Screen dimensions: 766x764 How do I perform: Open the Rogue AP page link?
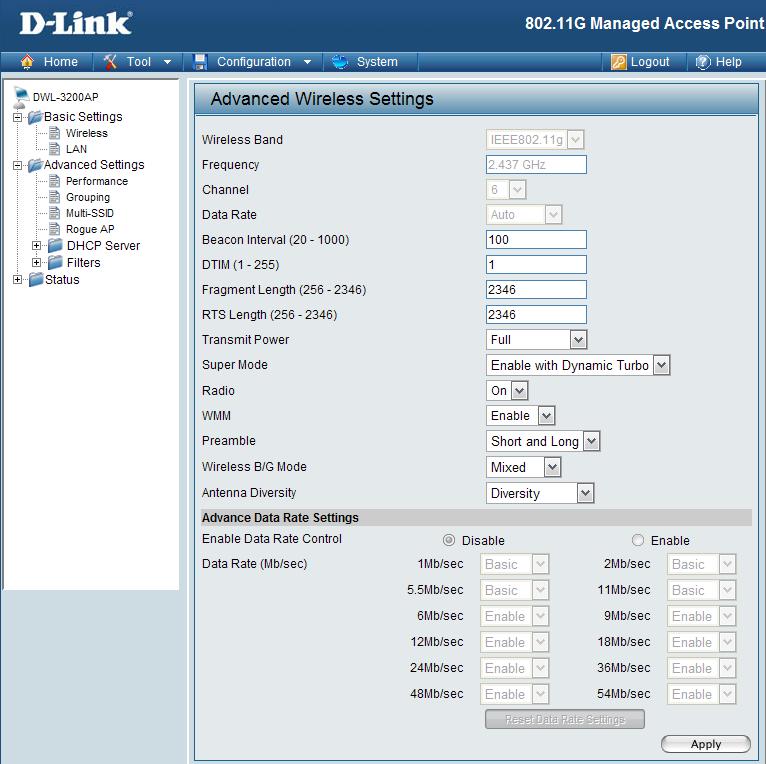click(90, 229)
